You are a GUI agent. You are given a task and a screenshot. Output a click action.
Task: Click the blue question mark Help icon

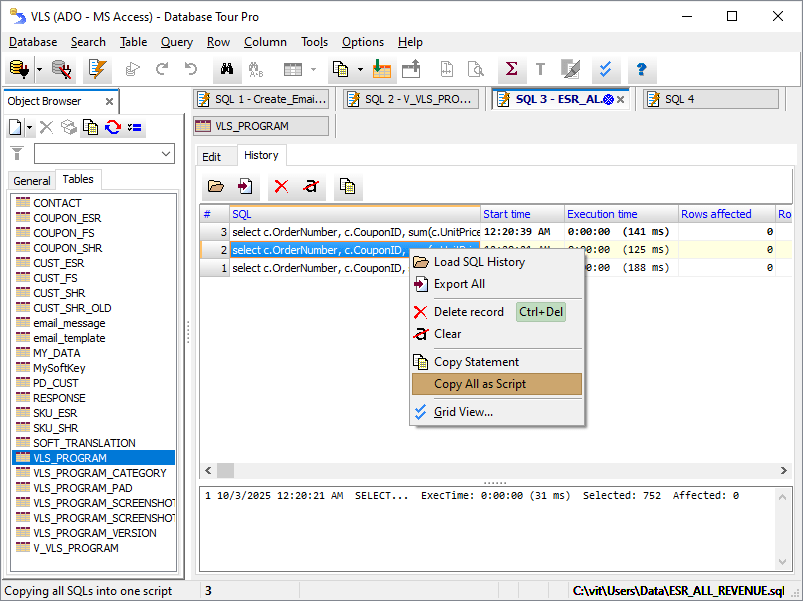click(x=641, y=69)
